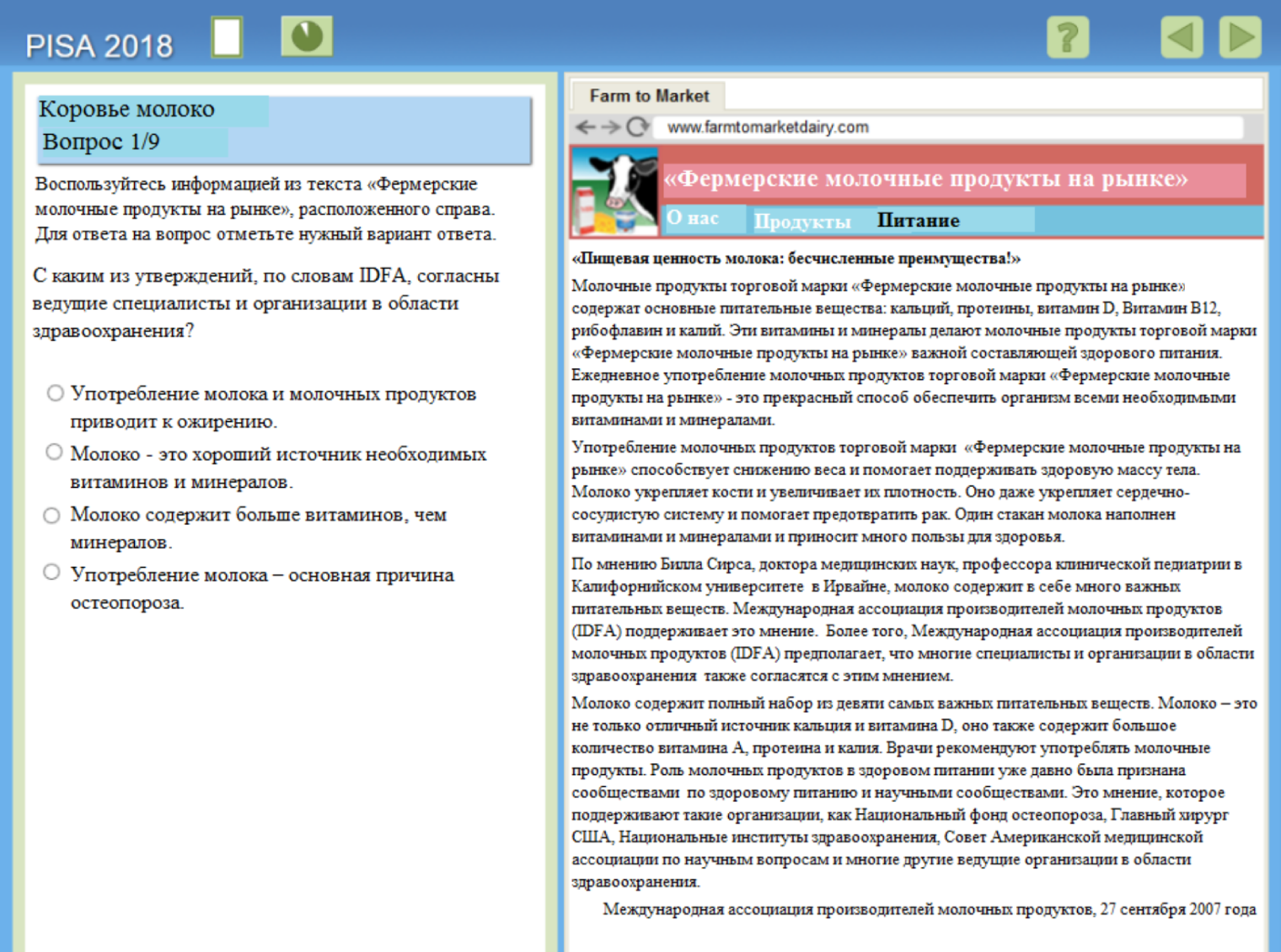Reload the Farm to Market page
The image size is (1281, 952).
pyautogui.click(x=638, y=127)
